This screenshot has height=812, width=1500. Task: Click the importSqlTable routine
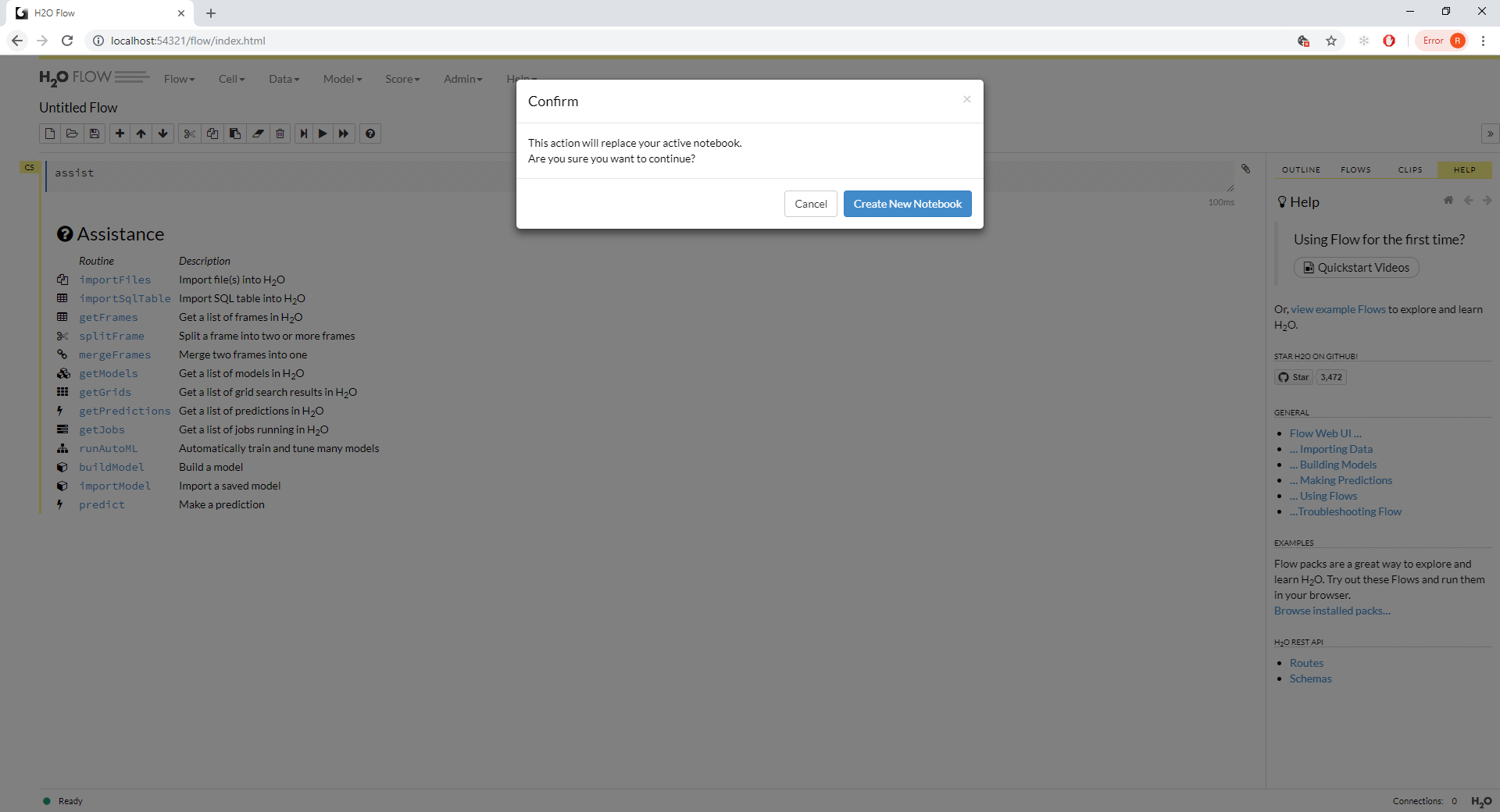124,298
